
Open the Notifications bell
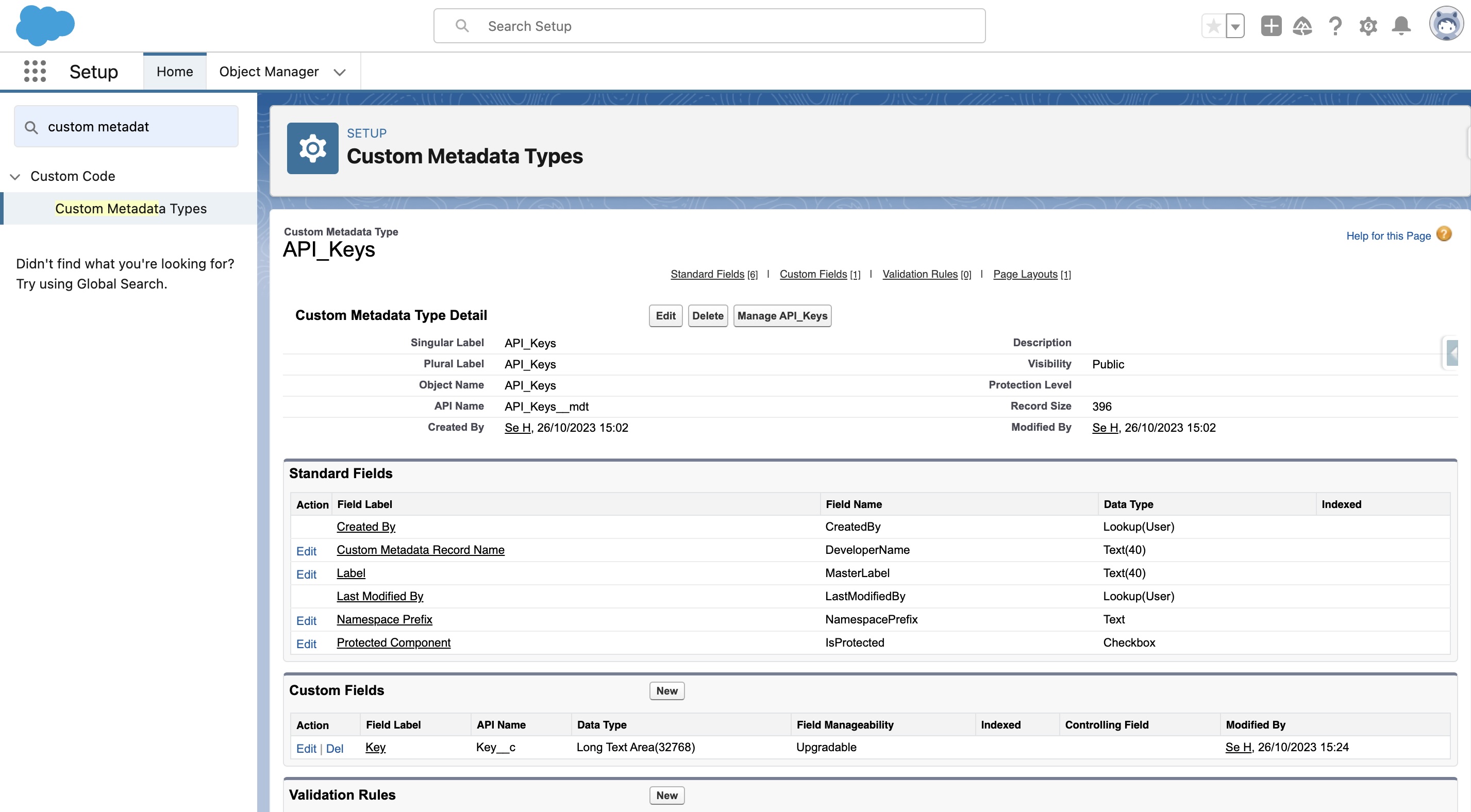1401,26
